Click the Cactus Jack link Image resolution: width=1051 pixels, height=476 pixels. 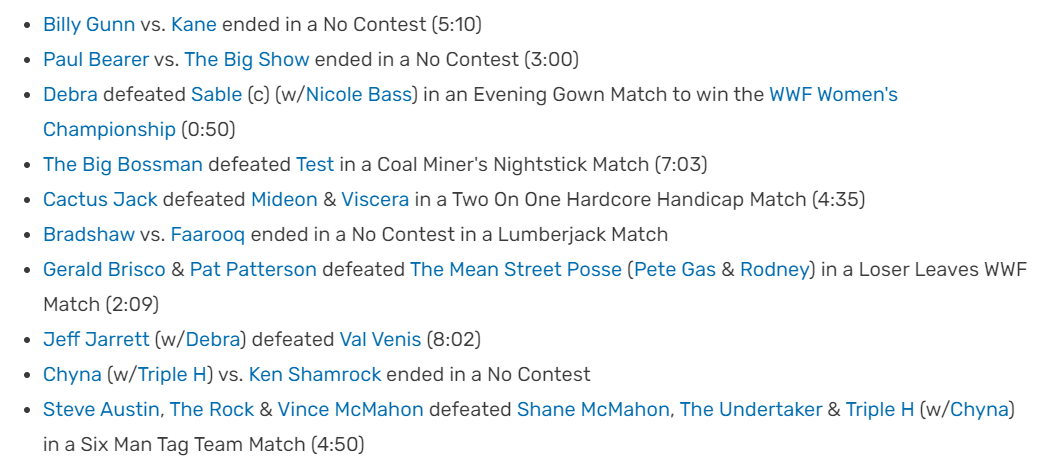click(101, 199)
